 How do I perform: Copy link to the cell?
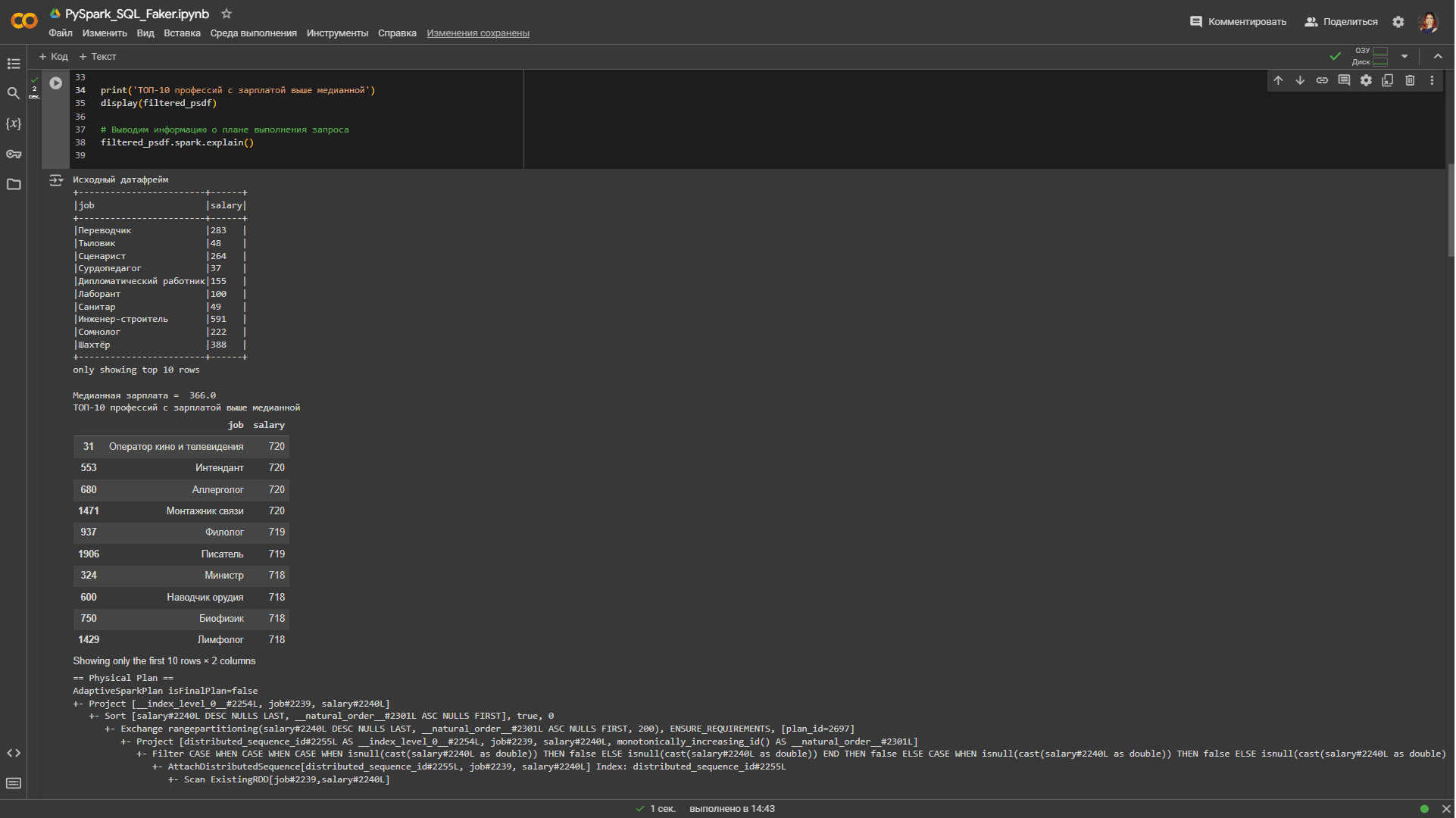1323,80
